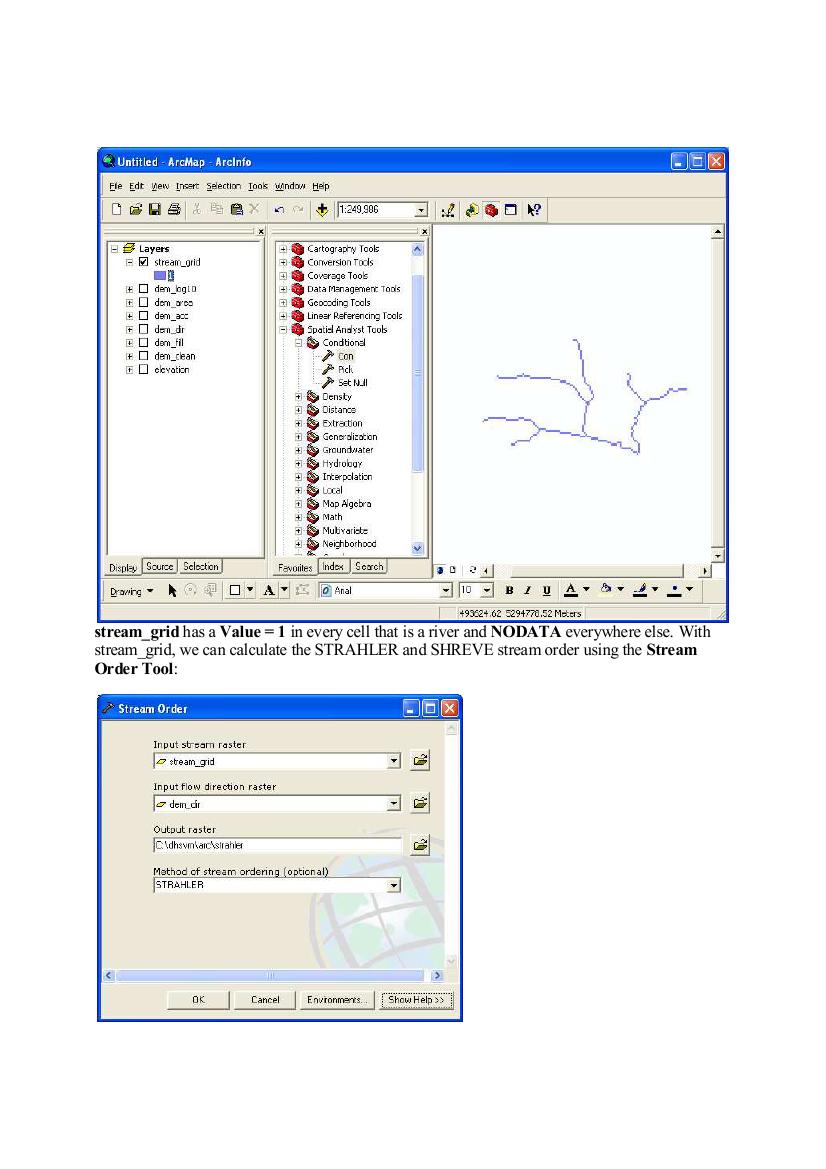This screenshot has width=826, height=1169.
Task: Click the Undo arrow icon
Action: tap(279, 209)
